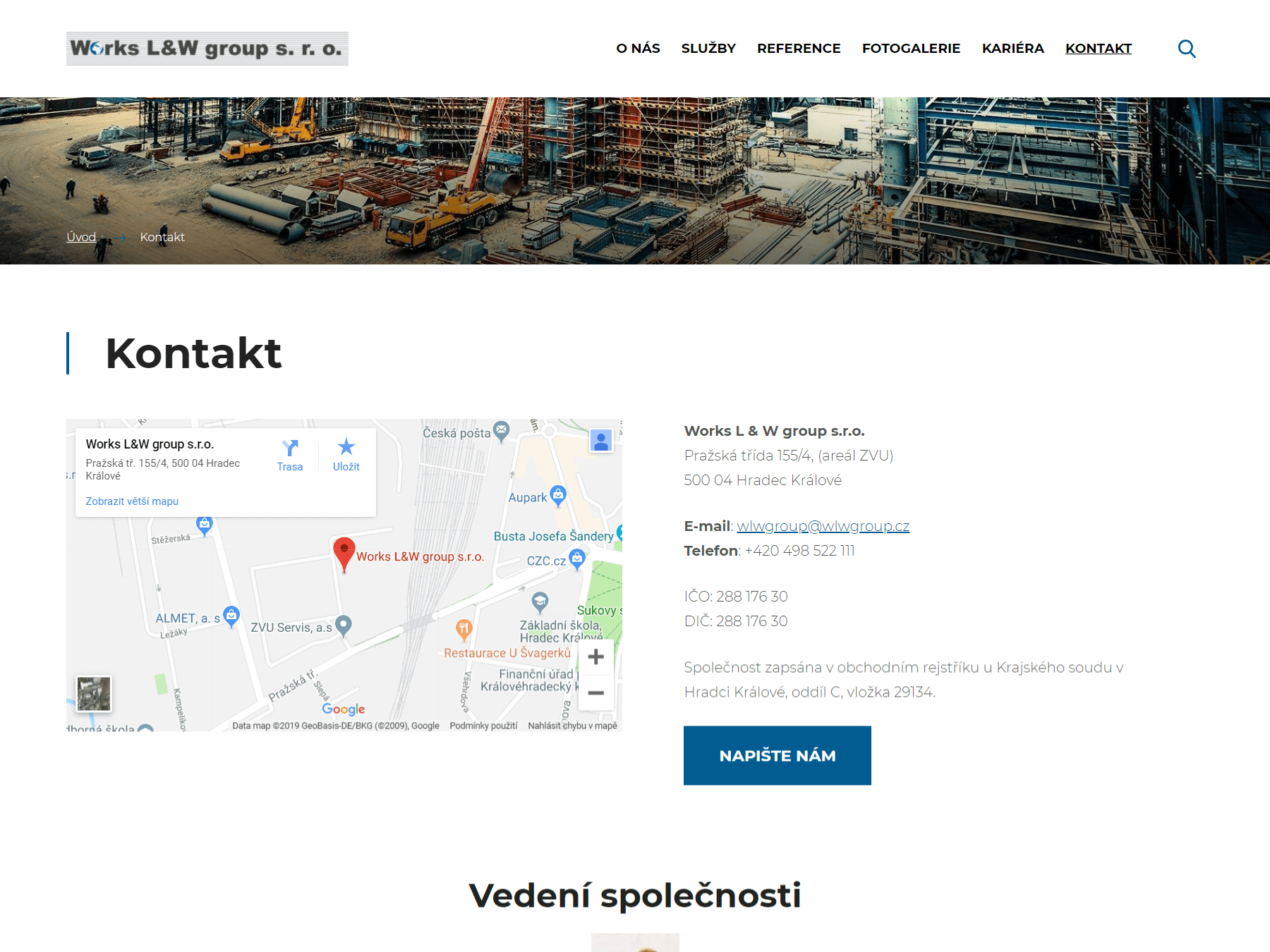Click the red Works L&W group map pin
Screen dimensions: 1270x952
point(344,554)
